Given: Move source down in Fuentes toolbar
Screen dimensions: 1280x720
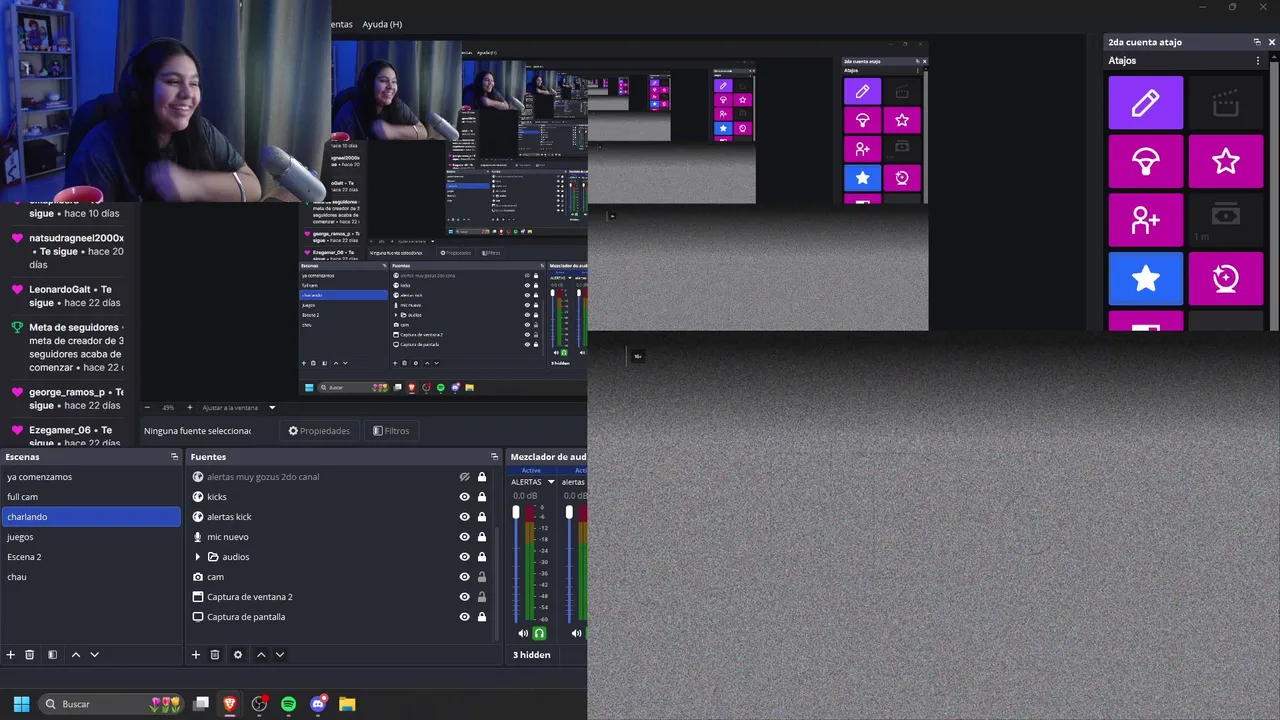Looking at the screenshot, I should pos(280,655).
